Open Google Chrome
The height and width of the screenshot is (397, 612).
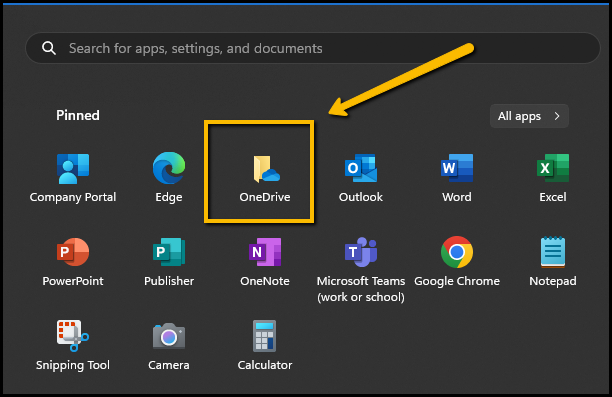point(457,262)
